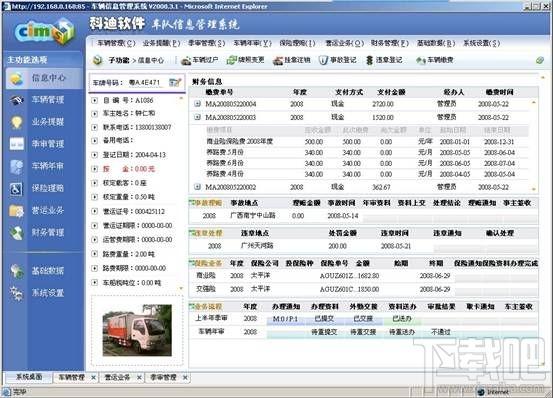Click the 挂靠注销 toolbar button
553x398 pixels.
click(291, 60)
